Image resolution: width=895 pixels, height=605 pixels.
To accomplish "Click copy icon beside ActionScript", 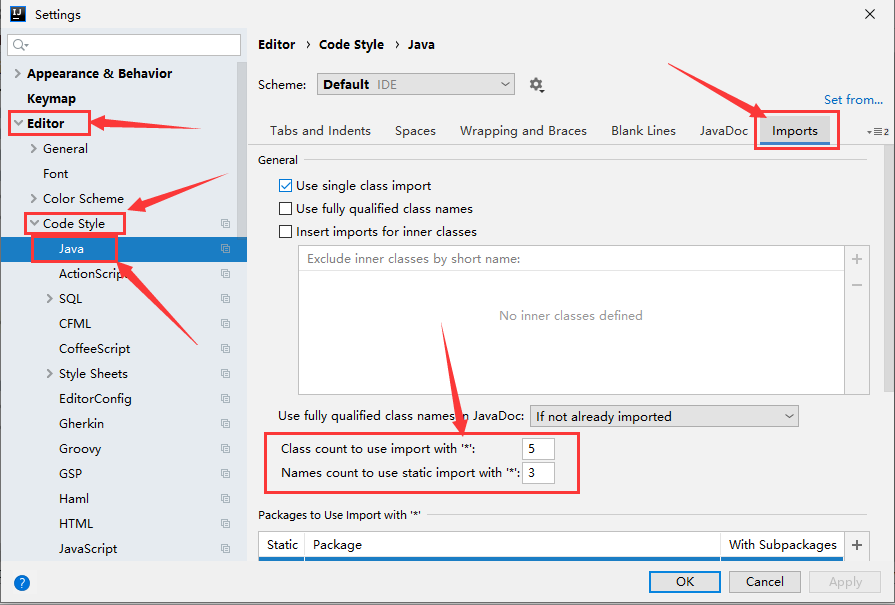I will [225, 274].
